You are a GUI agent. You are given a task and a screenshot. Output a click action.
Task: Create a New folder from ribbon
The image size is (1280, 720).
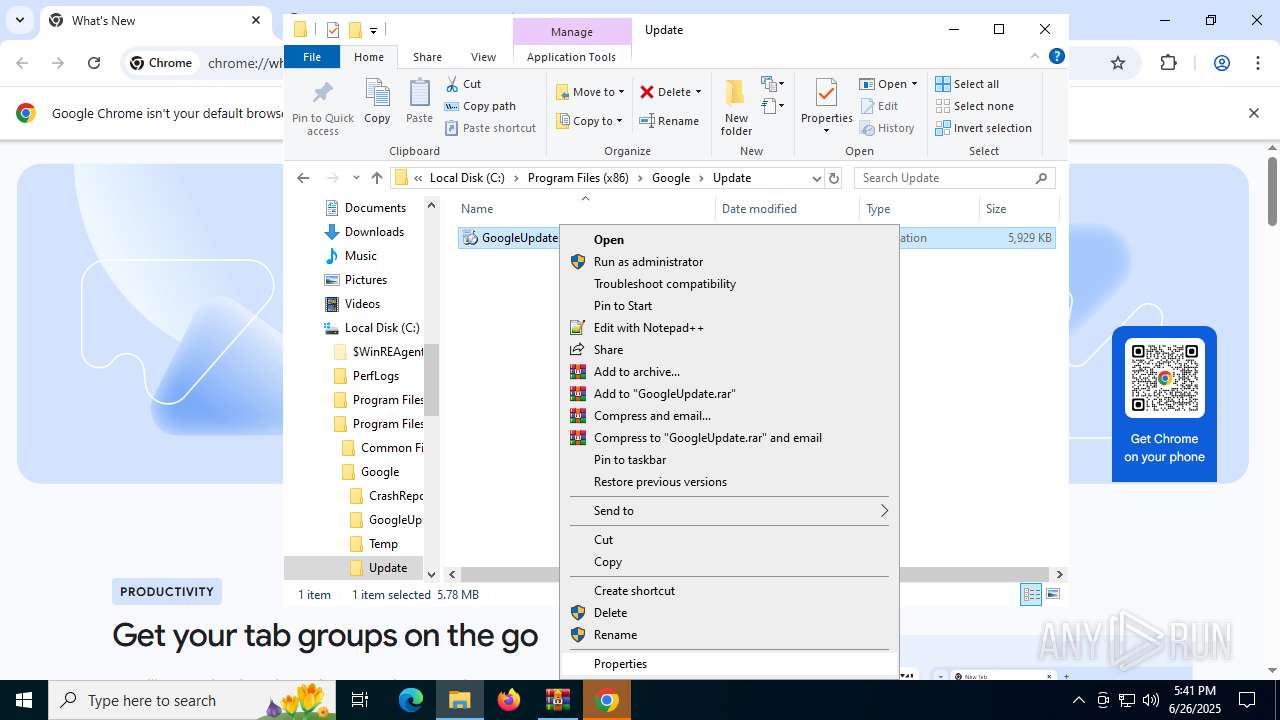(x=736, y=108)
